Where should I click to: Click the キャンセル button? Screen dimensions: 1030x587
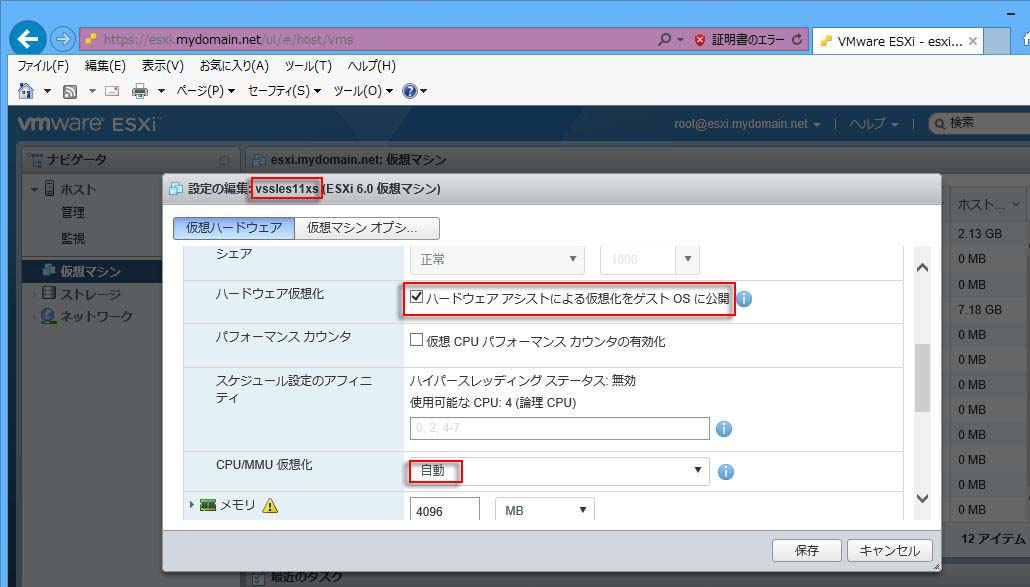[x=889, y=550]
